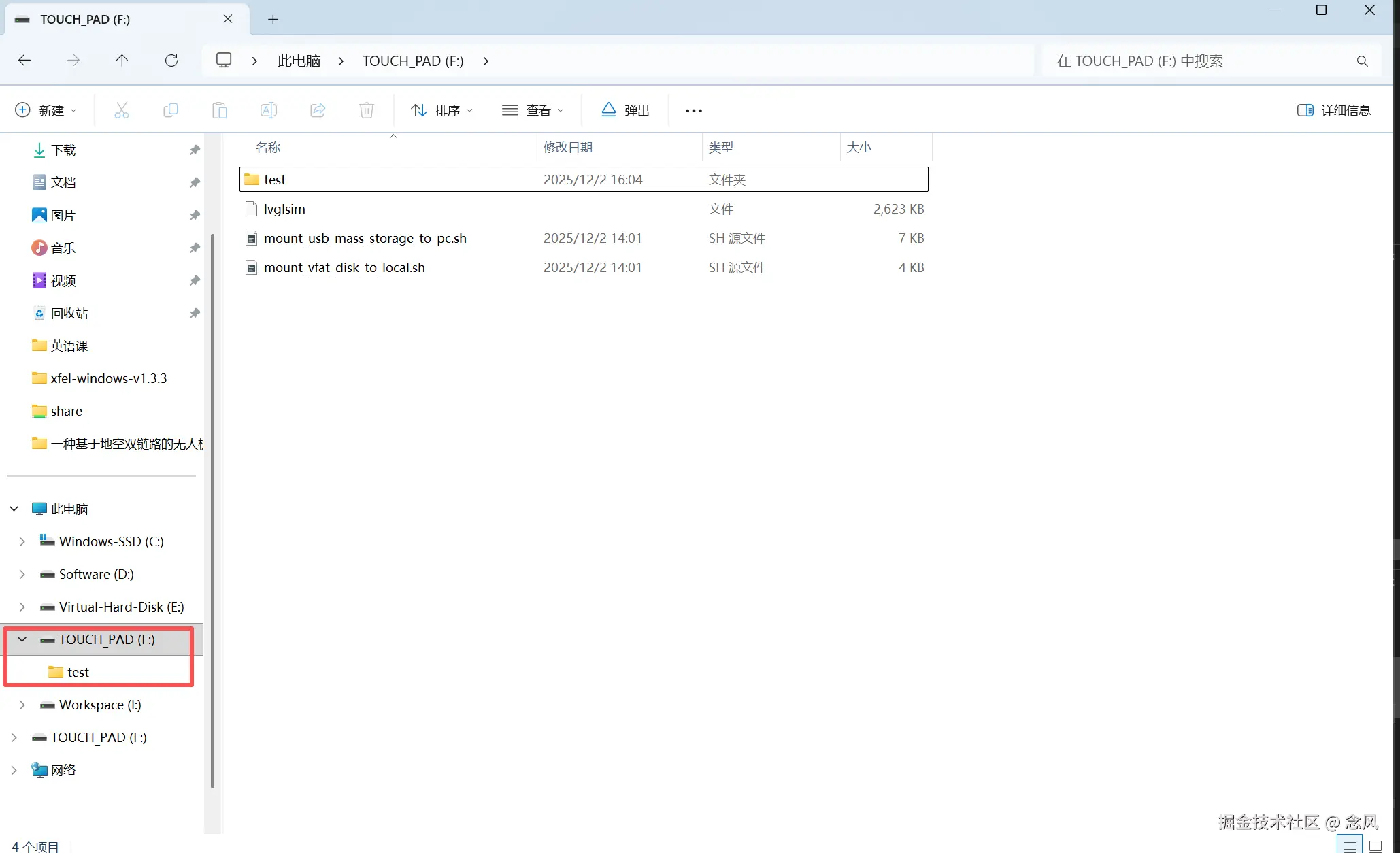Open the mount_usb_mass_storage_to_pc.sh file

click(x=365, y=238)
